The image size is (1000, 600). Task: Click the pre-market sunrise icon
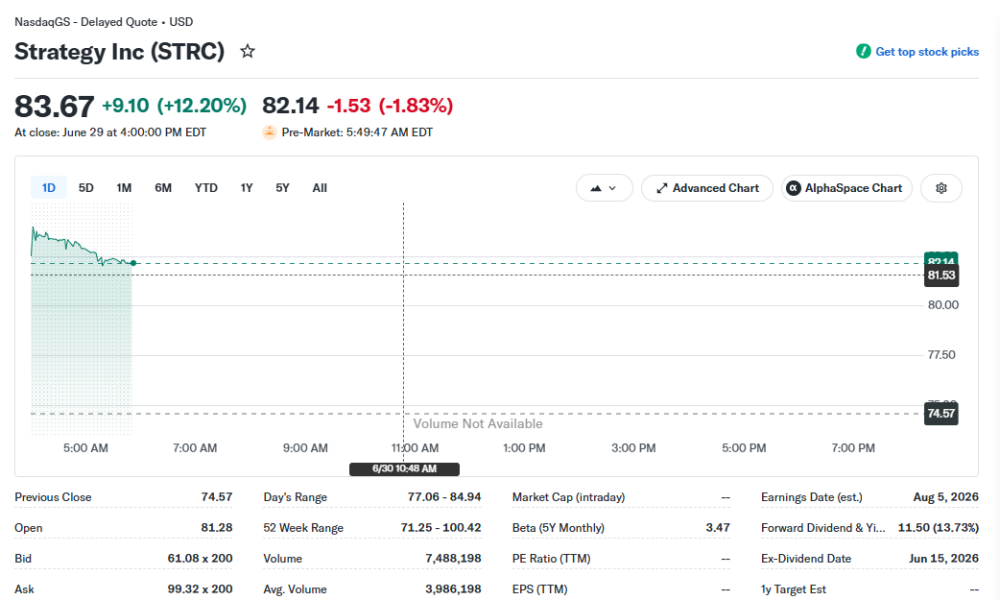click(269, 132)
